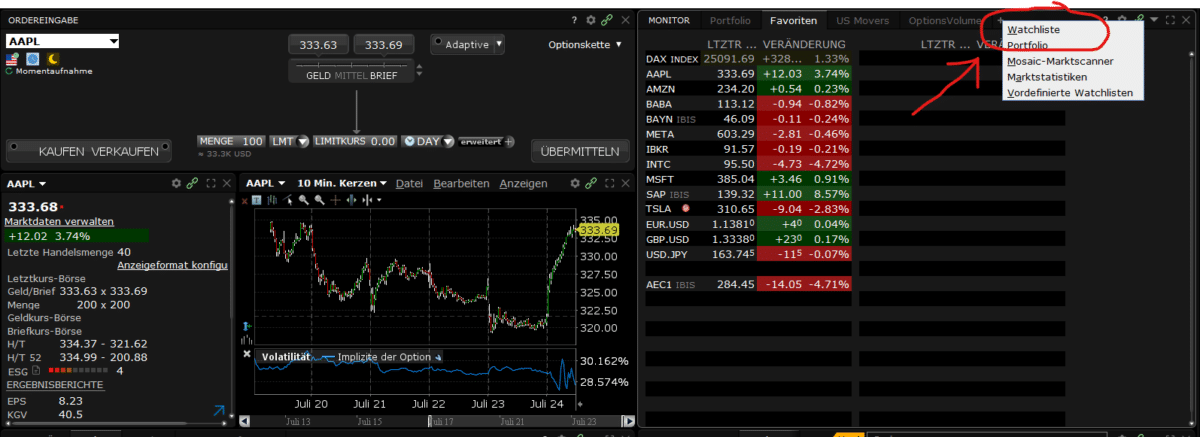
Task: Click the ask price button 333.69
Action: point(385,45)
